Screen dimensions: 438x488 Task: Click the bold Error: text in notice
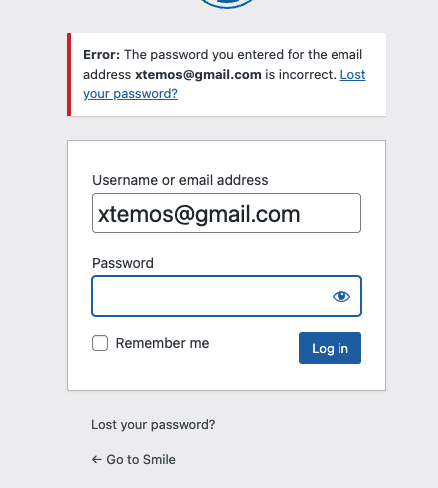click(101, 55)
